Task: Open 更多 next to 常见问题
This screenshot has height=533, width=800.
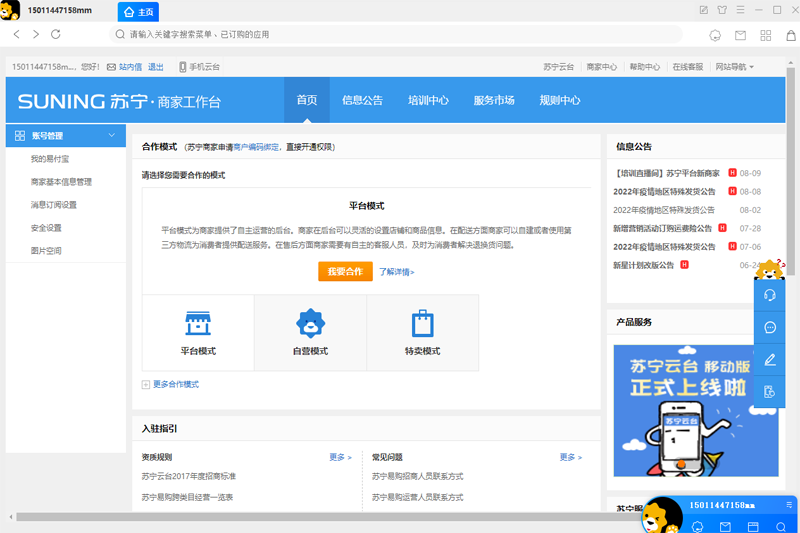Action: pyautogui.click(x=570, y=457)
